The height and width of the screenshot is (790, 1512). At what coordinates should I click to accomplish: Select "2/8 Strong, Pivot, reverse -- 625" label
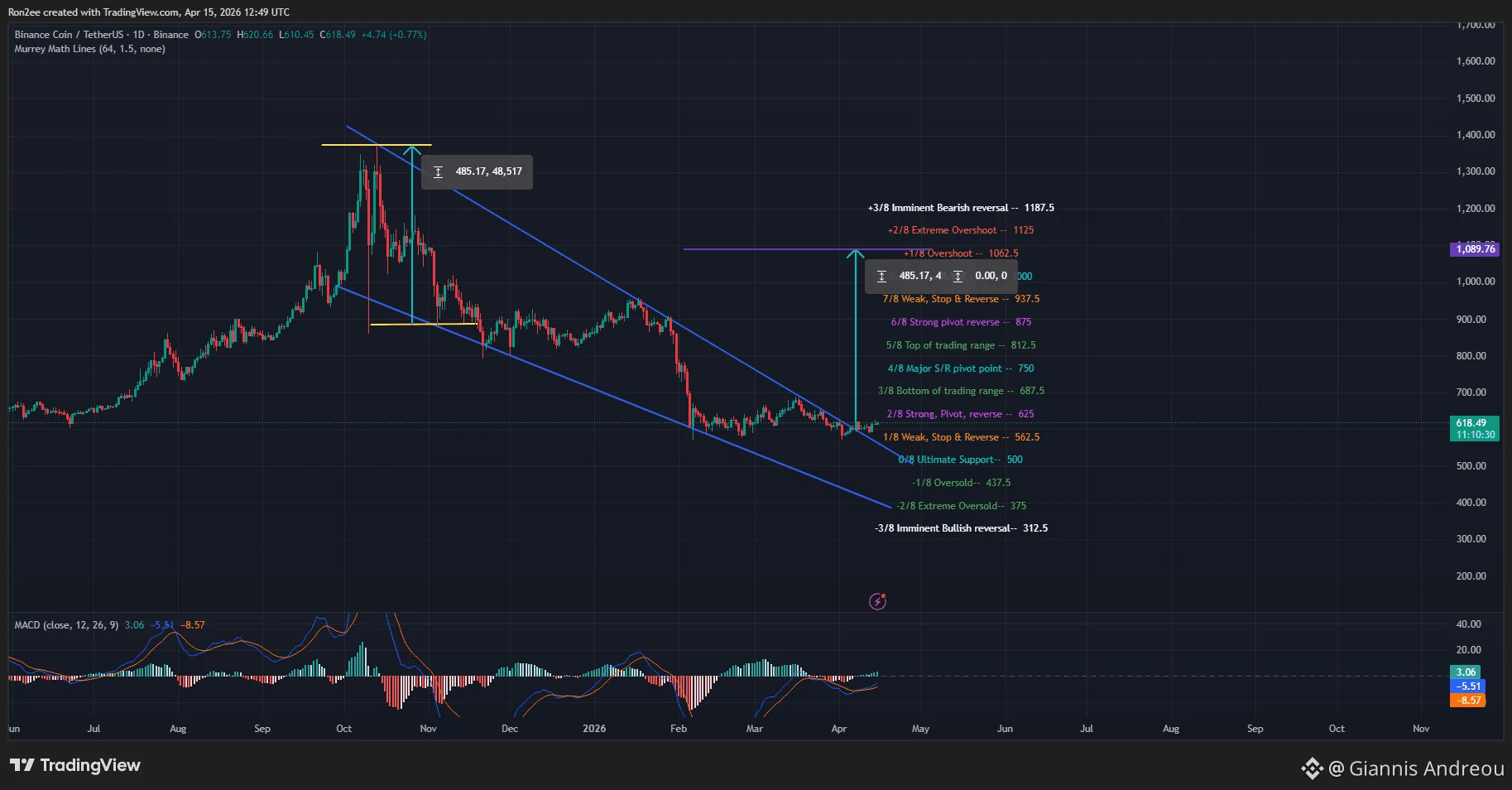961,414
